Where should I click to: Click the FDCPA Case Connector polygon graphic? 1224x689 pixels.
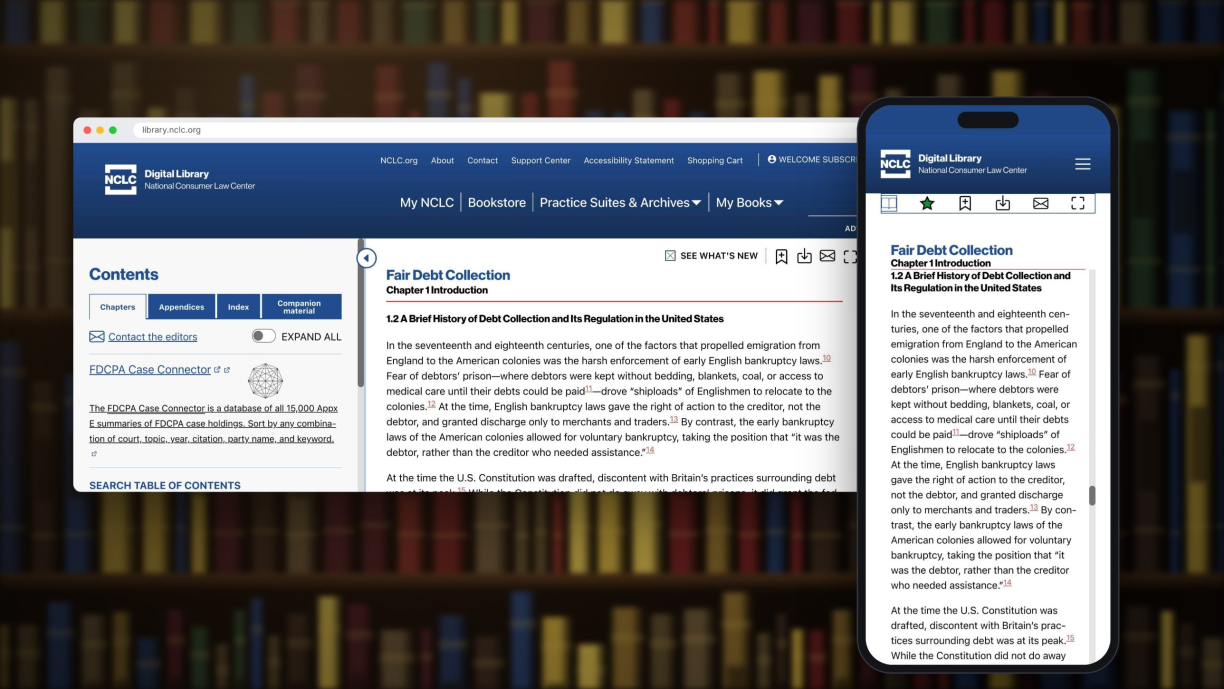[x=265, y=380]
